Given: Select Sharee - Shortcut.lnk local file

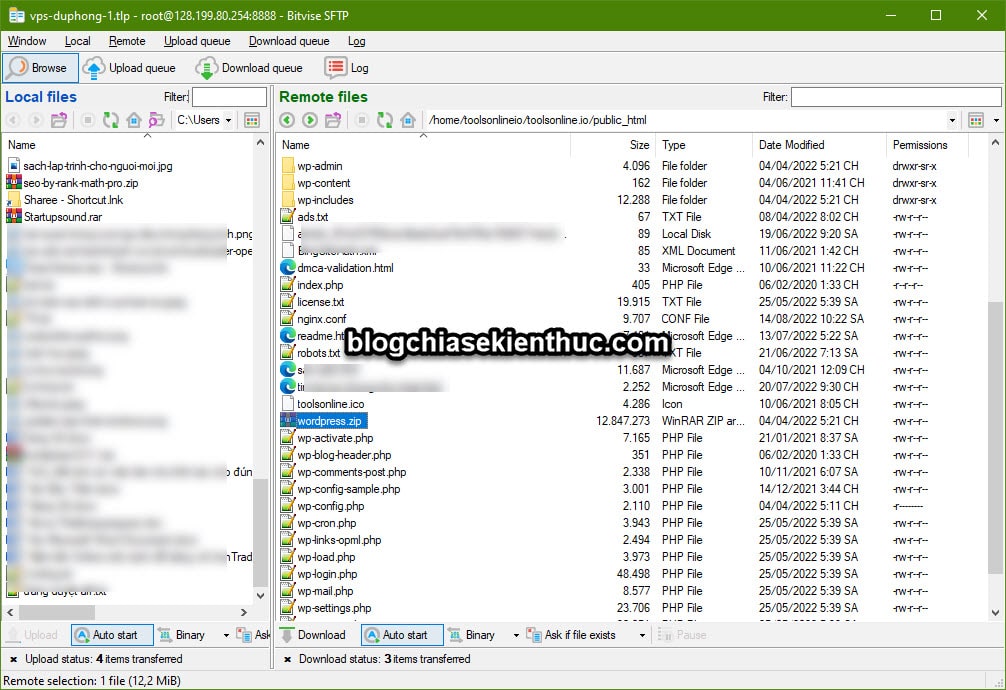Looking at the screenshot, I should coord(73,200).
